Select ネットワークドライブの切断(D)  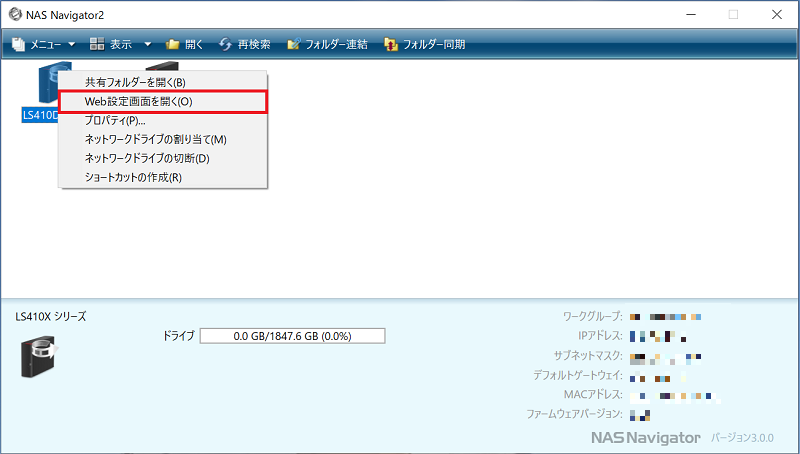tap(163, 158)
